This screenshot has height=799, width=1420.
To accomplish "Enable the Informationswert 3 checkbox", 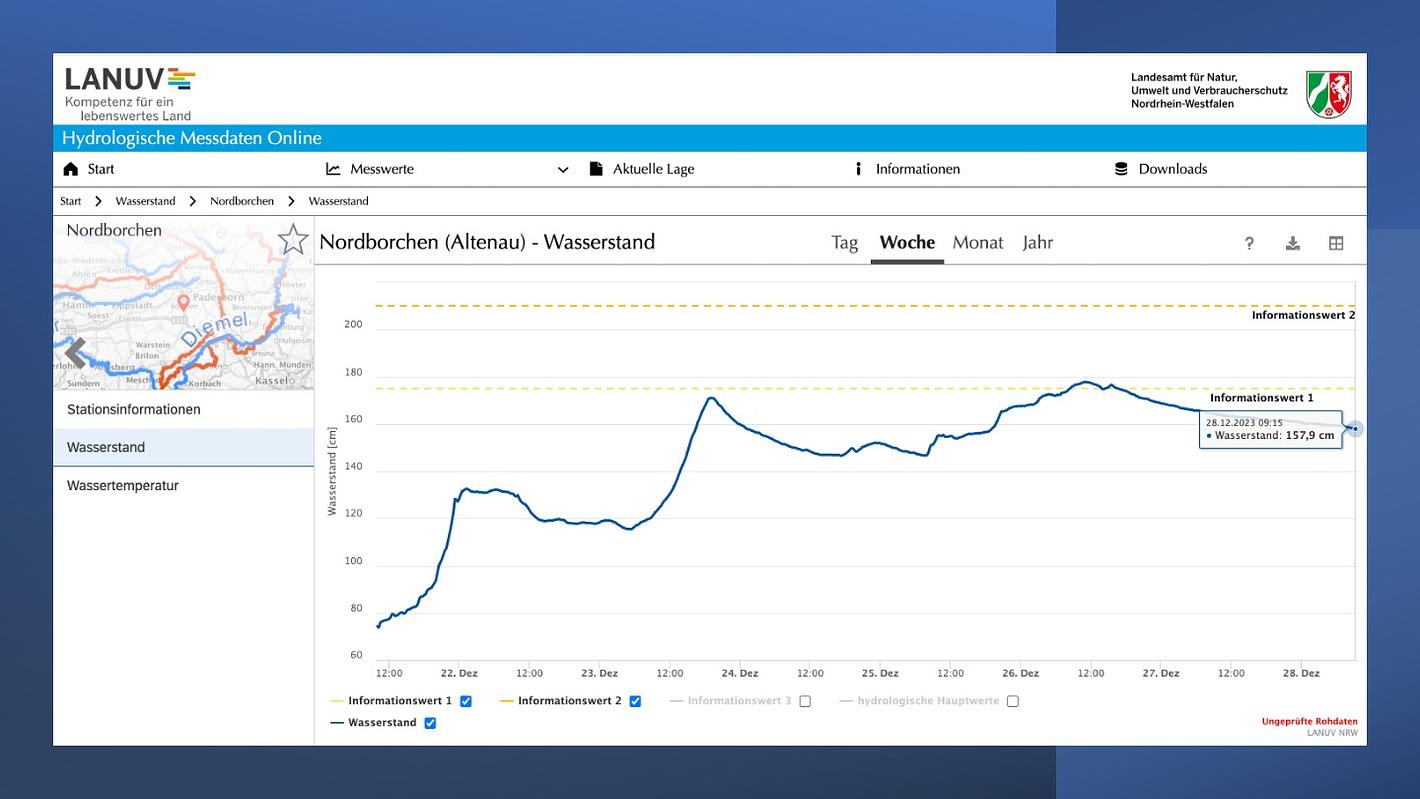I will point(805,701).
